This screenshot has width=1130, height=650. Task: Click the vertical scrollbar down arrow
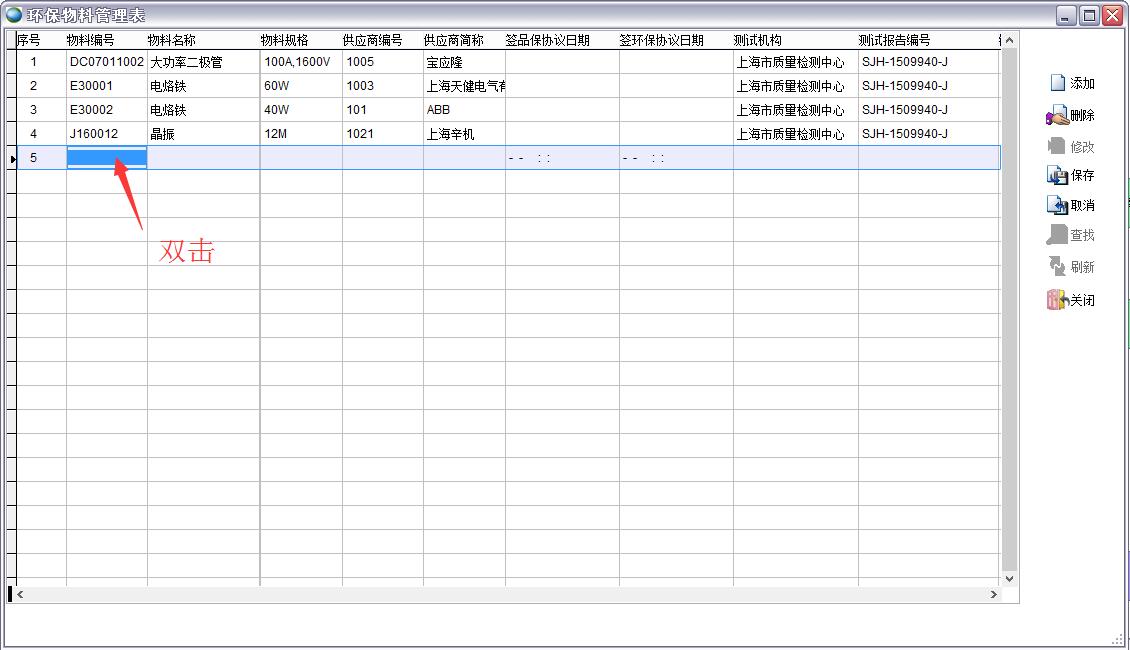[1009, 578]
